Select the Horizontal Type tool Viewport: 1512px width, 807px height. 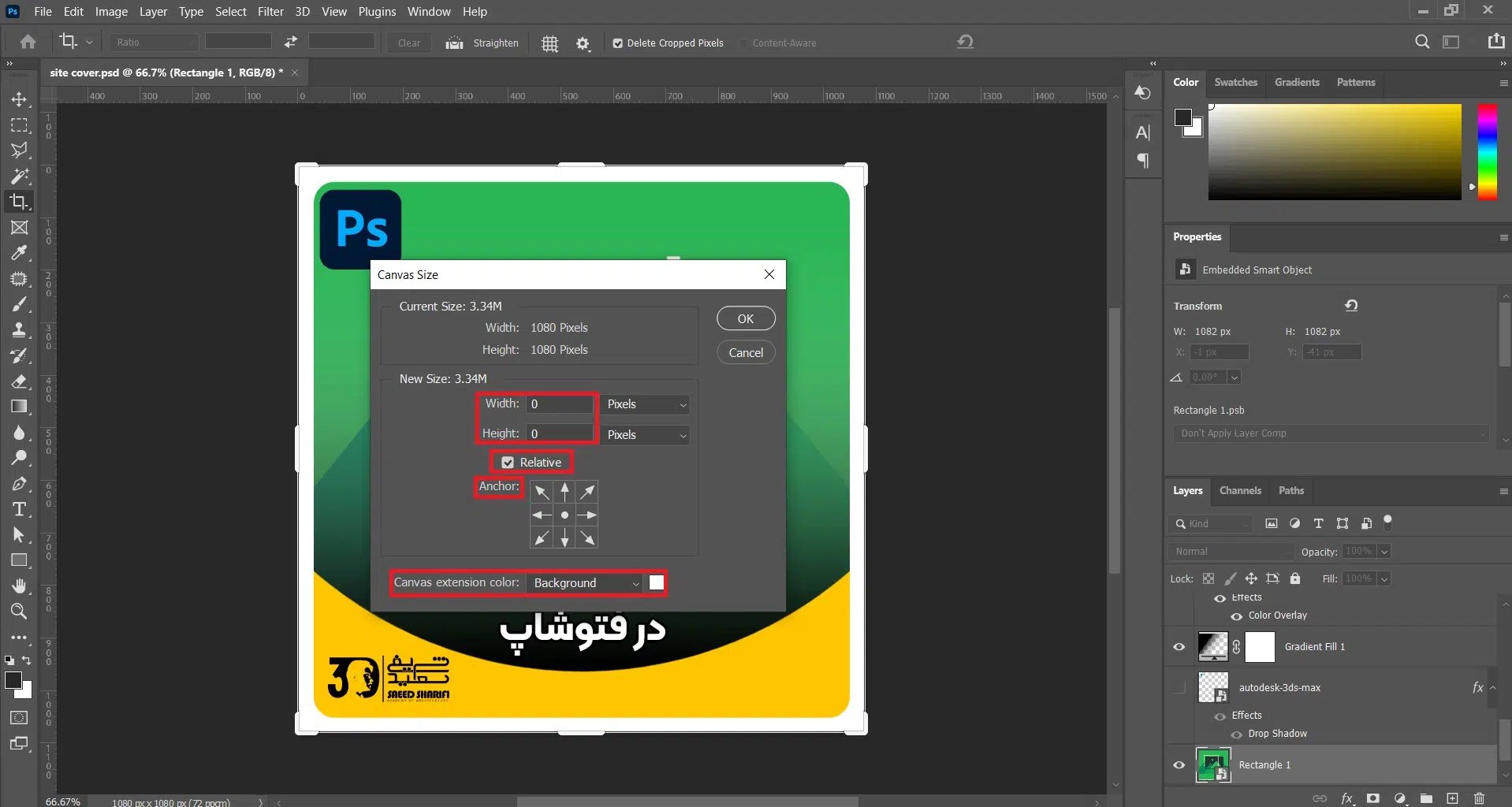point(19,509)
